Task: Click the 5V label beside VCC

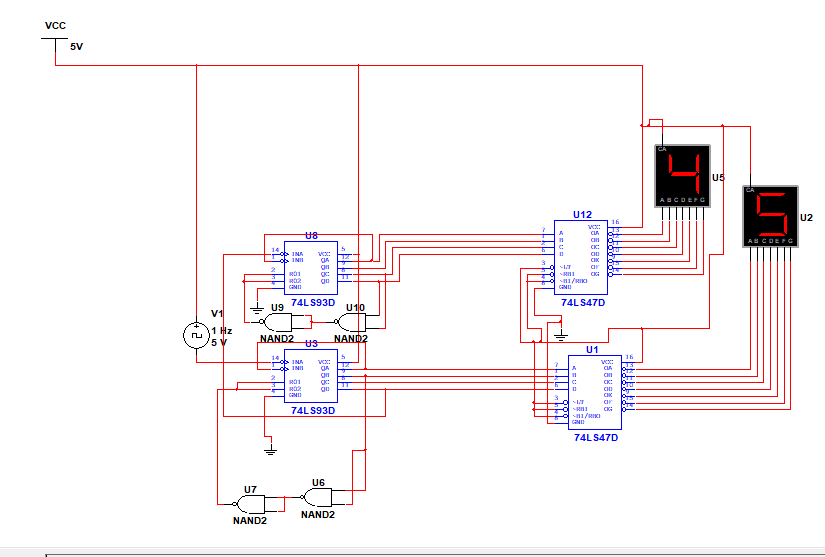Action: (76, 46)
